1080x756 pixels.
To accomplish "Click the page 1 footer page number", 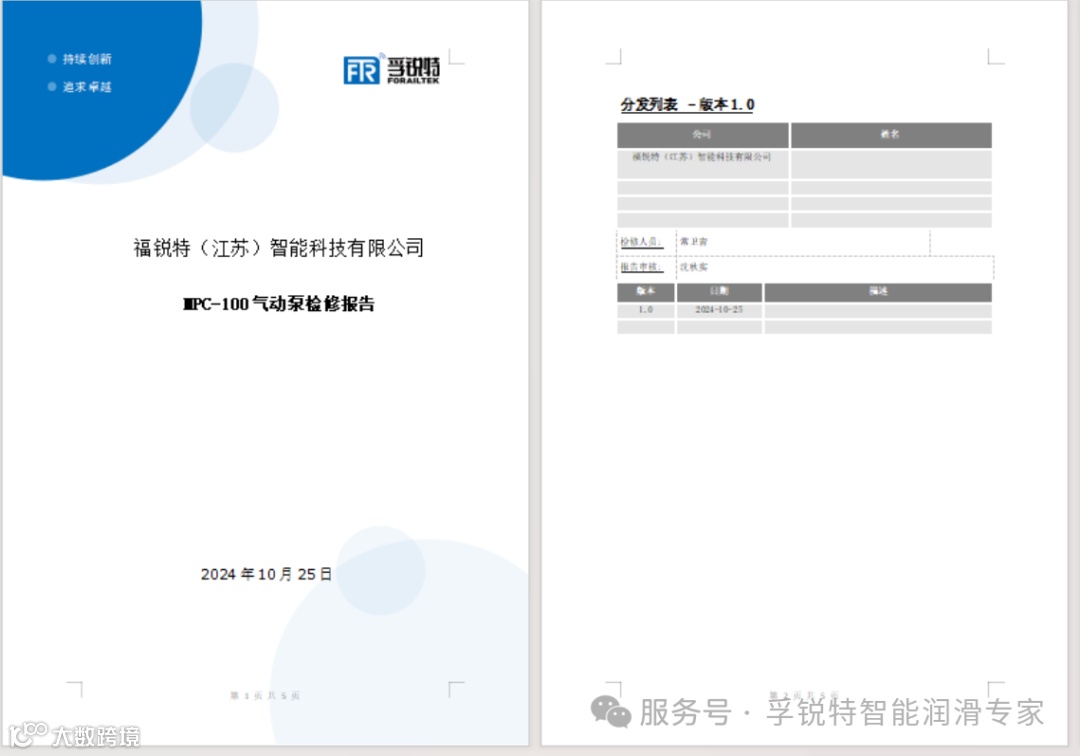I will pyautogui.click(x=265, y=695).
